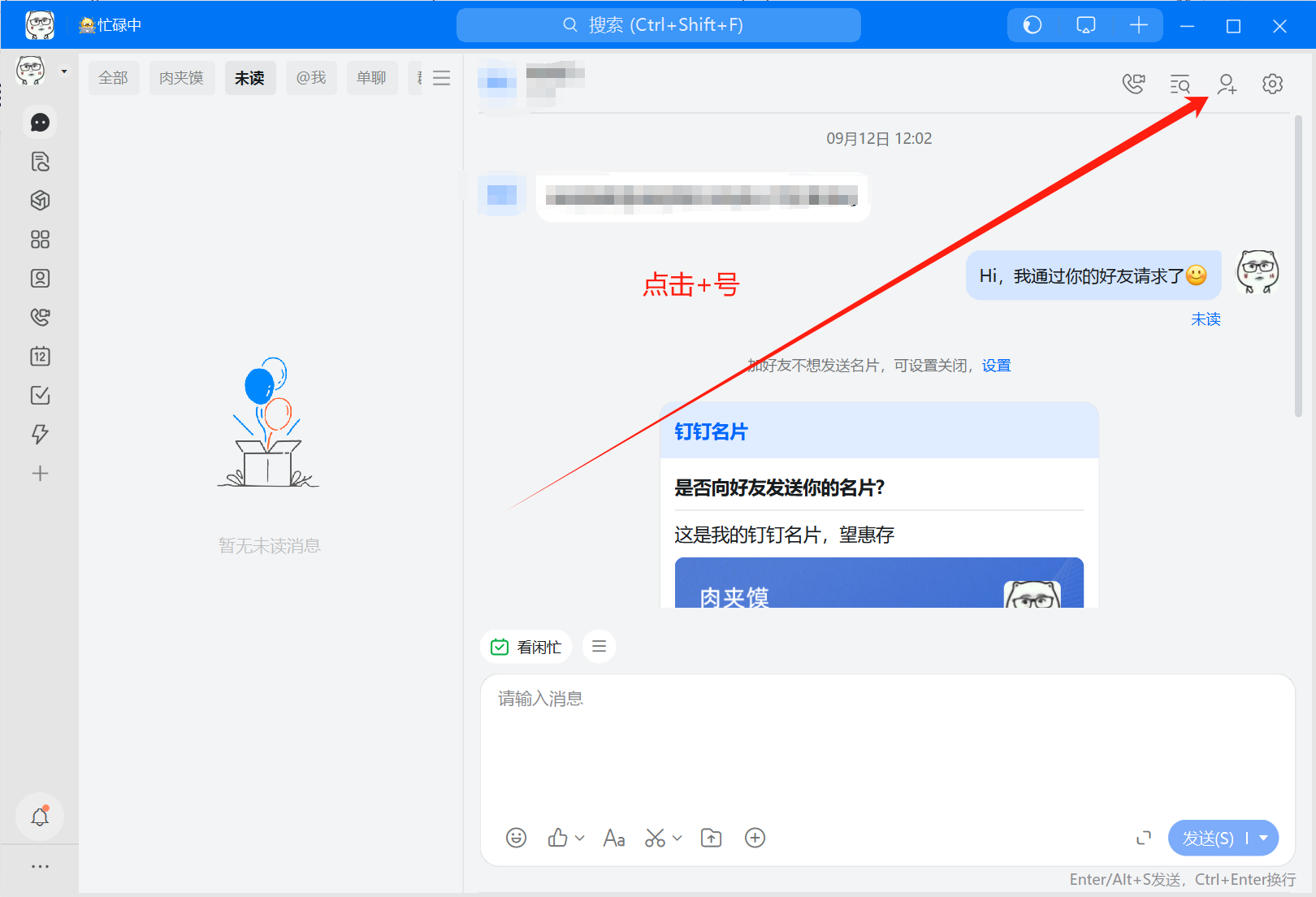Start a call from the chat header

click(1133, 84)
